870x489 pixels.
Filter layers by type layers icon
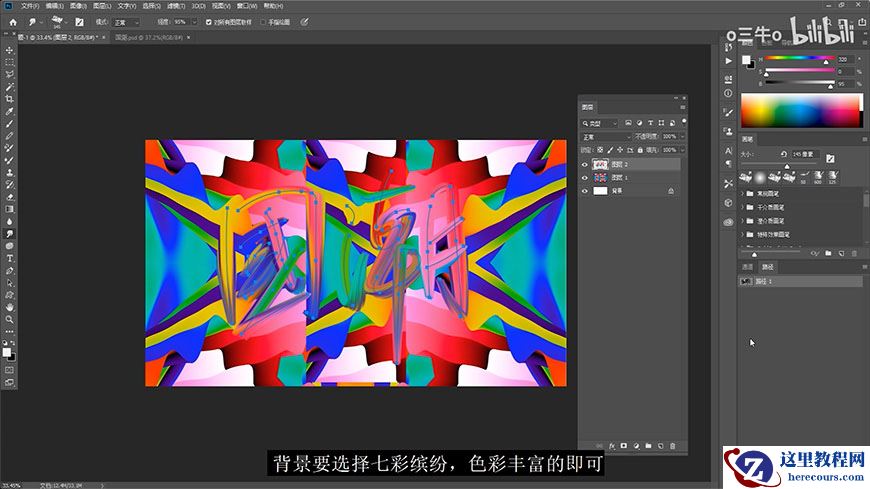[650, 123]
